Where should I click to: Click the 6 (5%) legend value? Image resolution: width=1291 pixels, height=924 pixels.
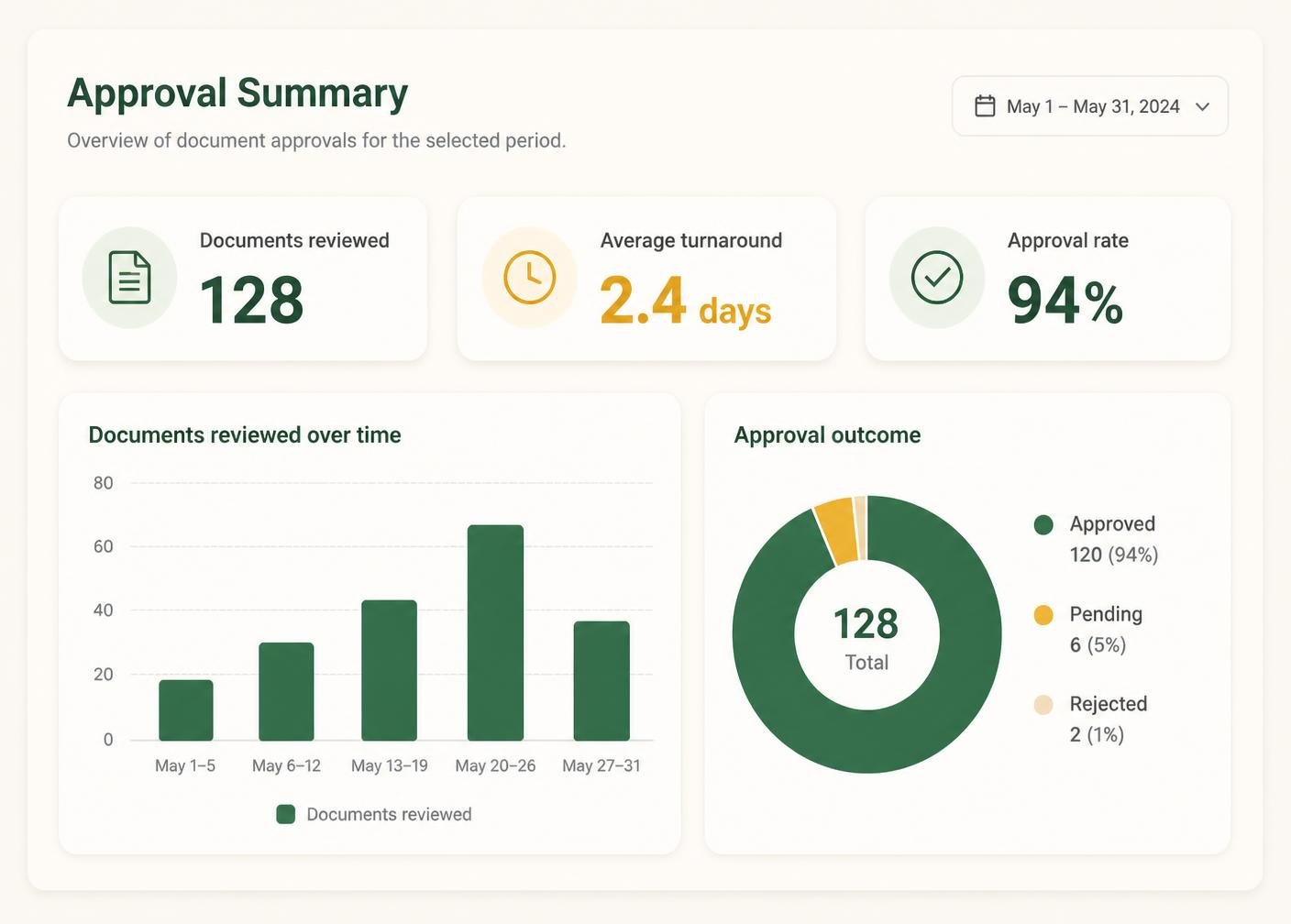coord(1098,644)
